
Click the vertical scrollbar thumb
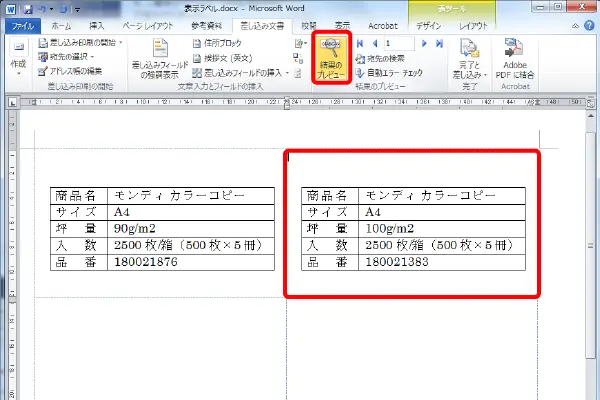(x=590, y=245)
